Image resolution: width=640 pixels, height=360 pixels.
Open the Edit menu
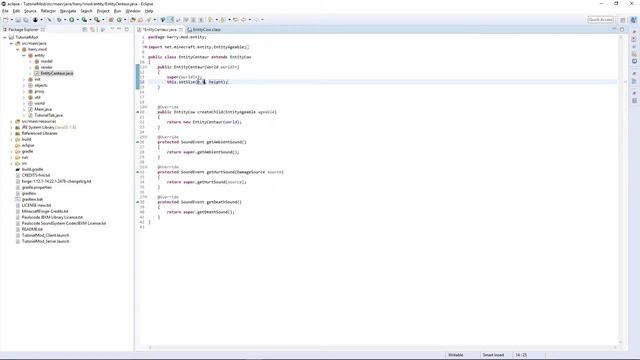[16, 11]
